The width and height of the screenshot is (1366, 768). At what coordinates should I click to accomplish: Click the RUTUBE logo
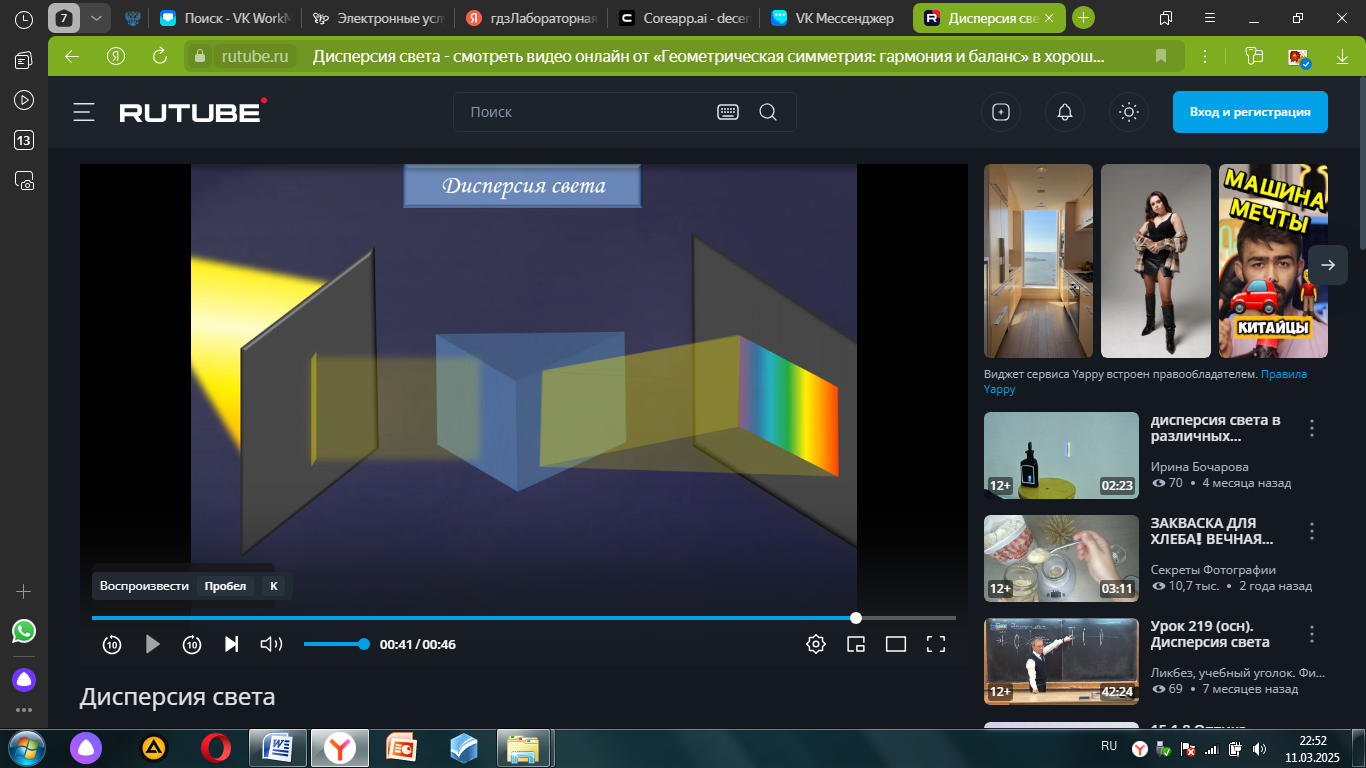[193, 111]
